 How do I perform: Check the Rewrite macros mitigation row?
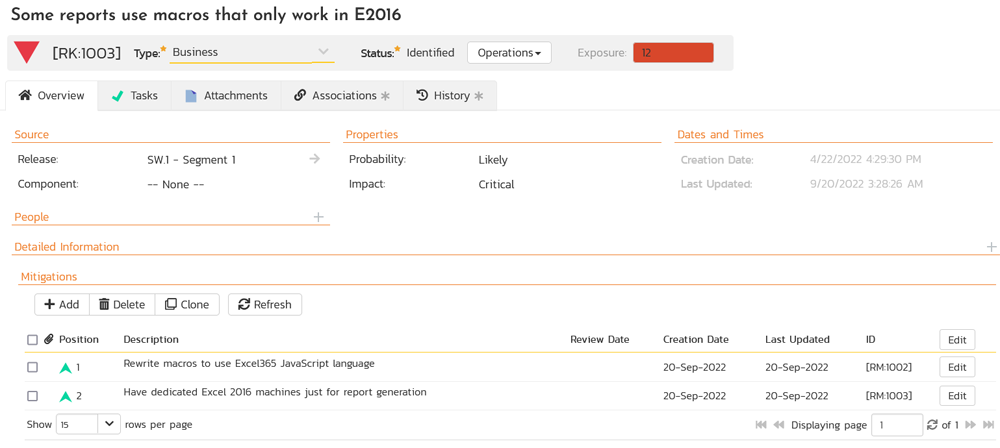33,368
